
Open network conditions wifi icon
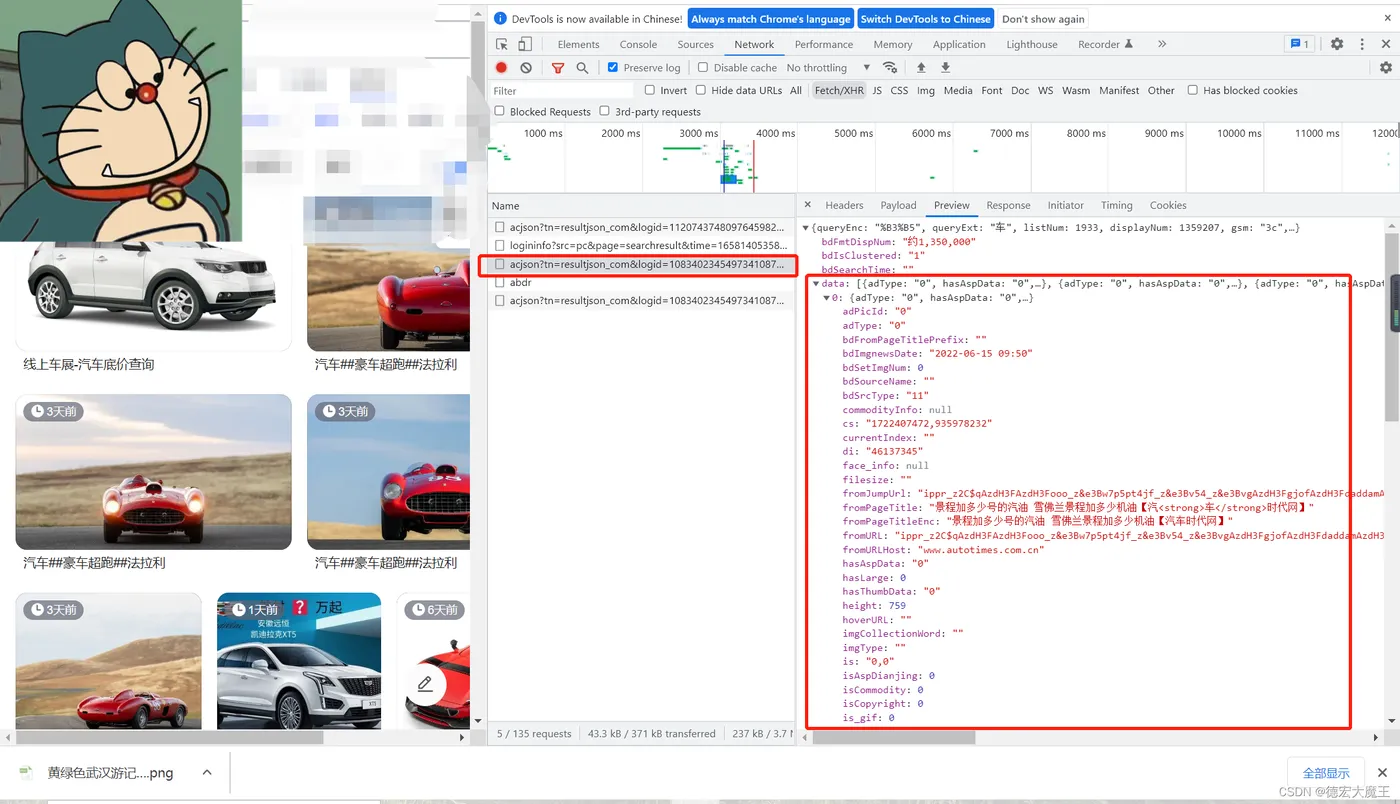(x=889, y=68)
